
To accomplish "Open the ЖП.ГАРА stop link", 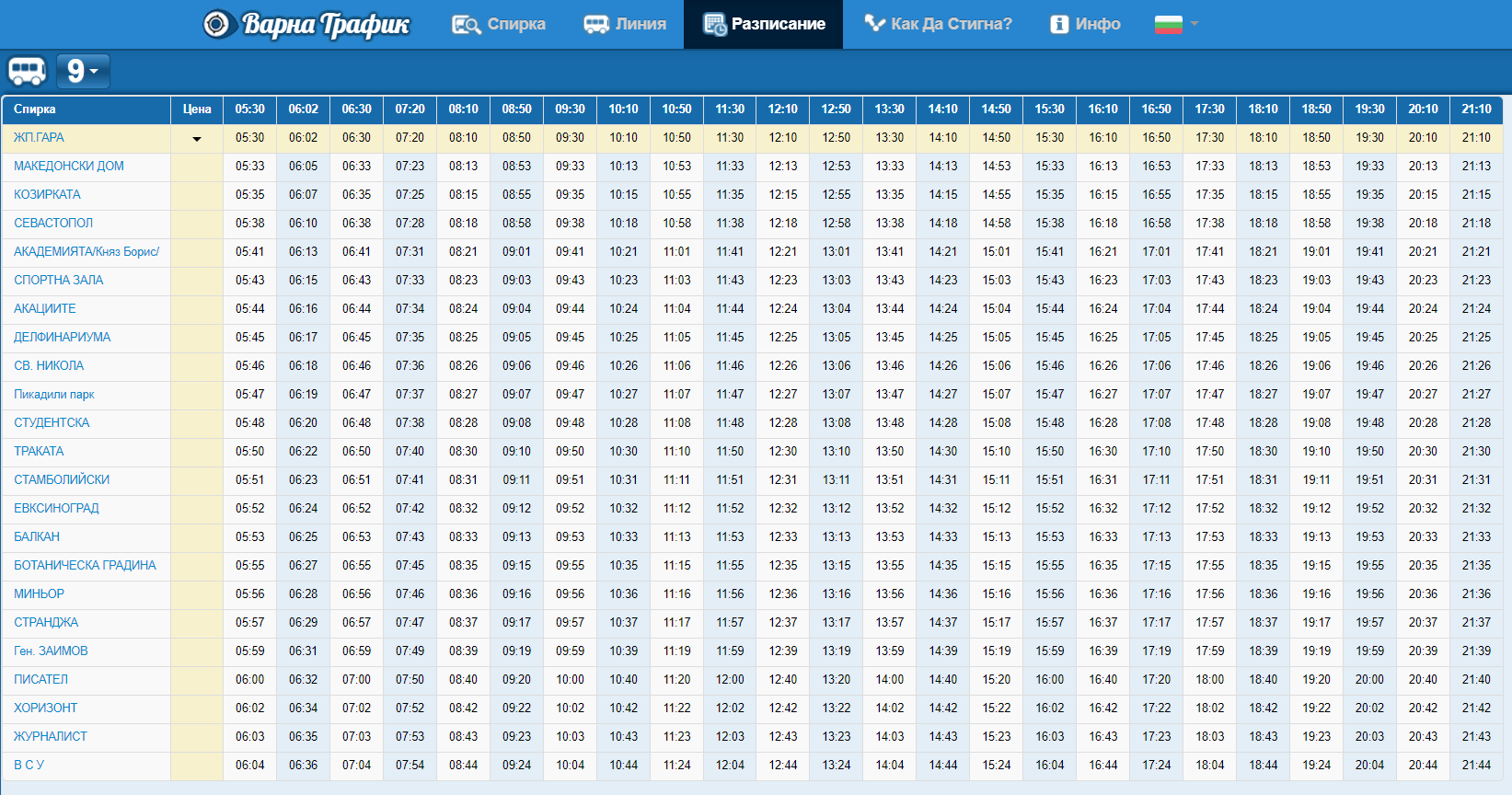I will pyautogui.click(x=39, y=137).
